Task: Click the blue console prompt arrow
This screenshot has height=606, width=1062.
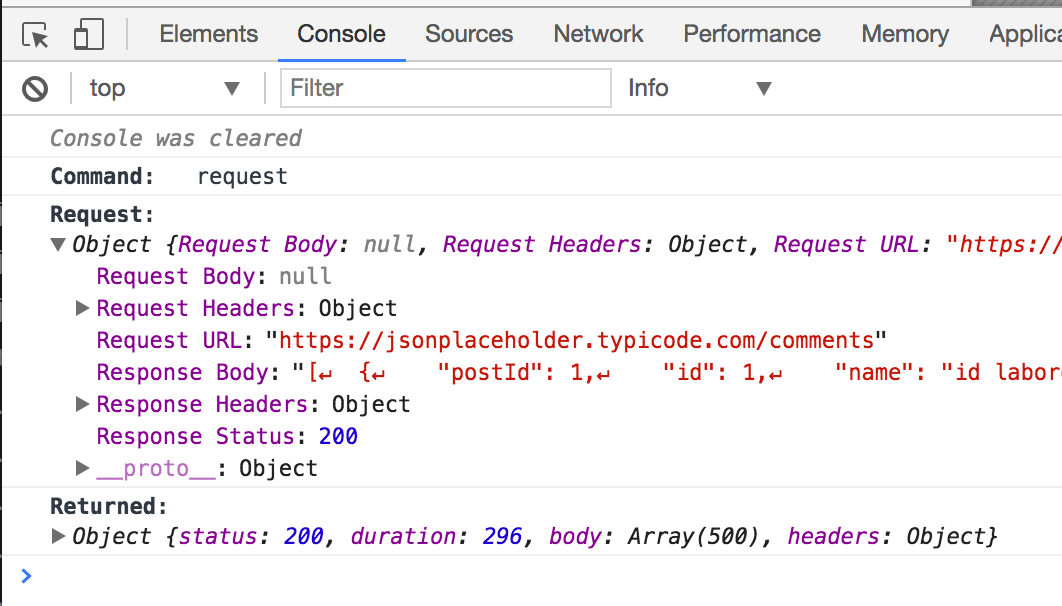Action: (26, 575)
